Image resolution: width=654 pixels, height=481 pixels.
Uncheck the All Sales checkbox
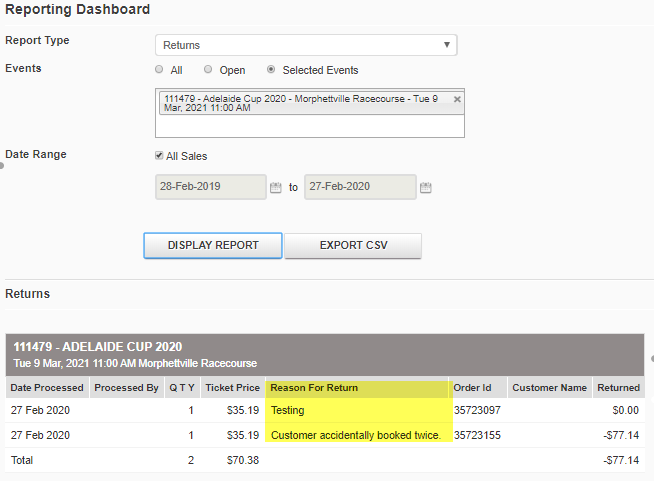(159, 156)
